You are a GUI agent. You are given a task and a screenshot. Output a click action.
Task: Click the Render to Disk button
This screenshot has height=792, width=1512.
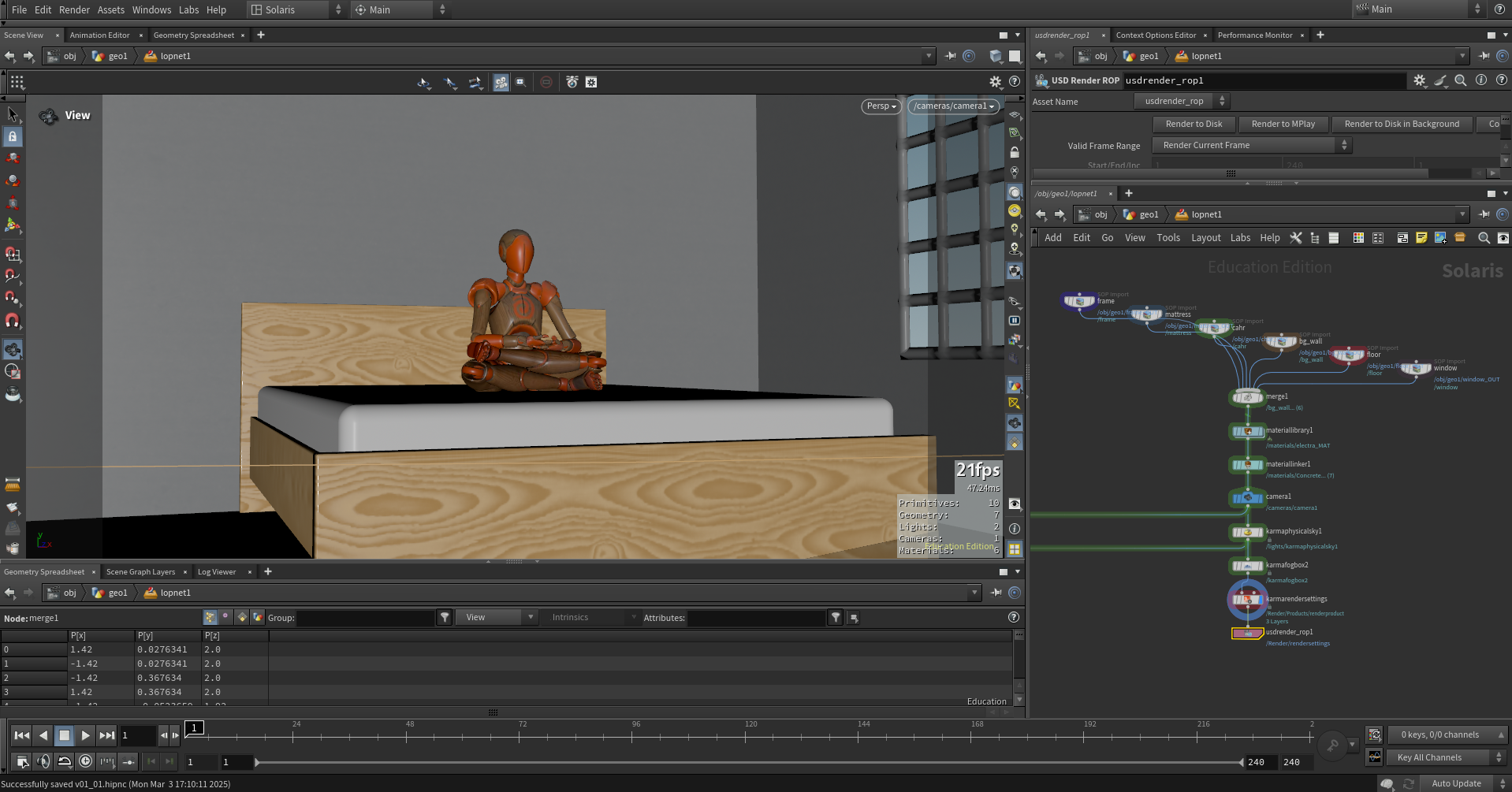1194,124
